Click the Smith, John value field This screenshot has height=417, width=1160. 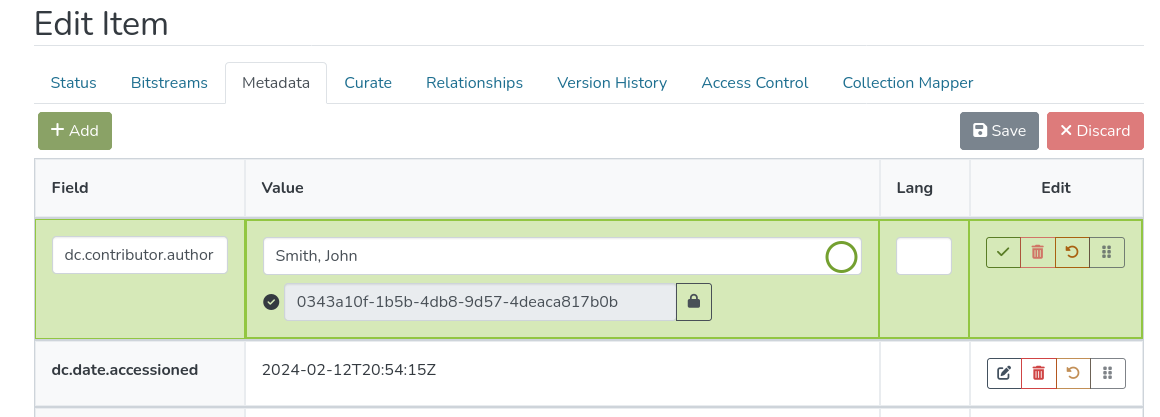[x=540, y=256]
